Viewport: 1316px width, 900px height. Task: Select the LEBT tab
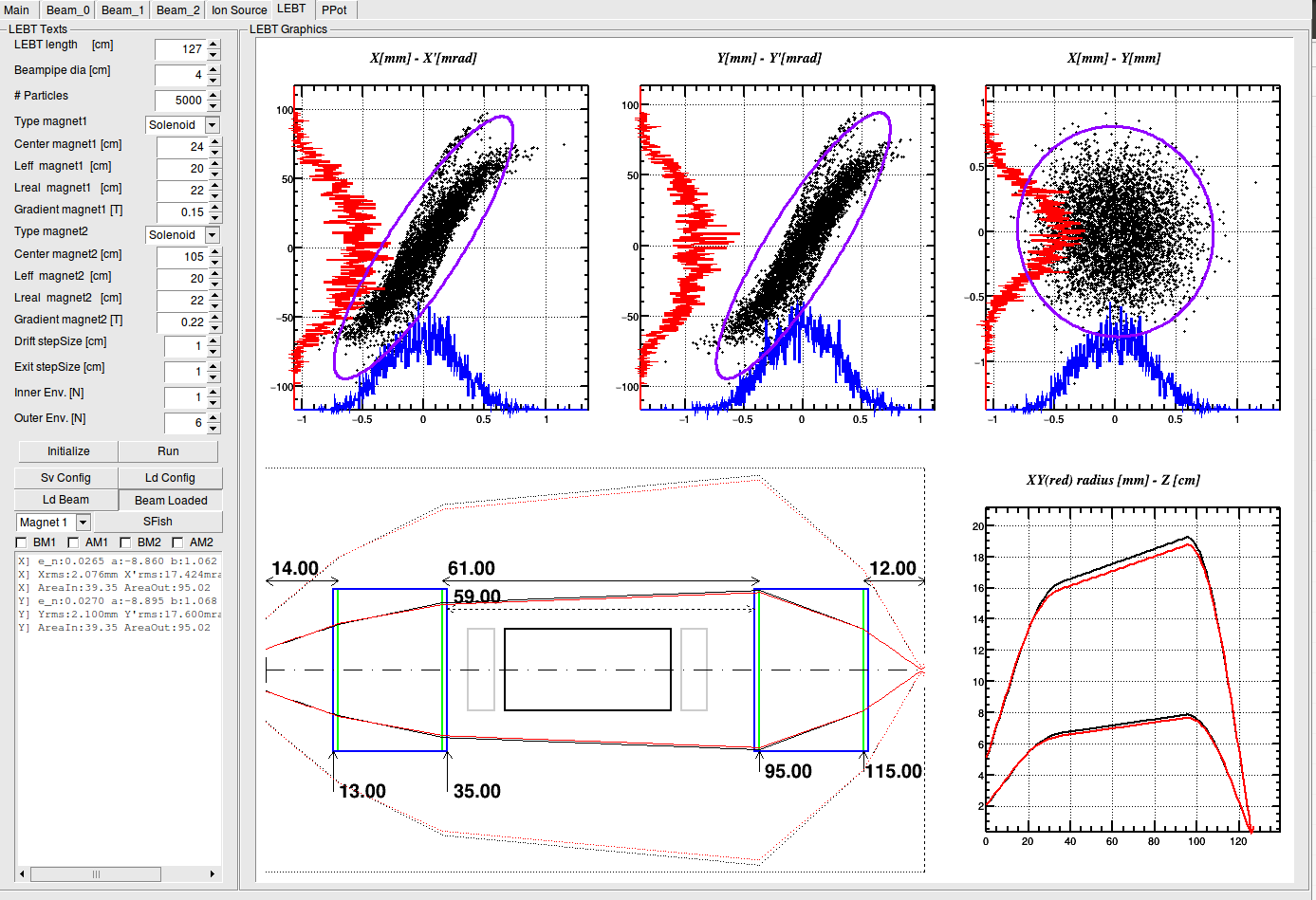(291, 9)
